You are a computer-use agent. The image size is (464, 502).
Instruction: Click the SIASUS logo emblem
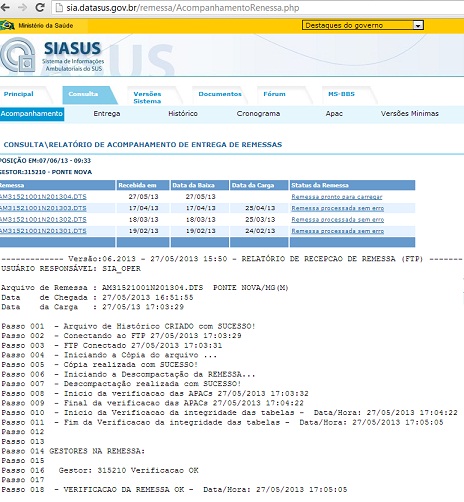18,55
